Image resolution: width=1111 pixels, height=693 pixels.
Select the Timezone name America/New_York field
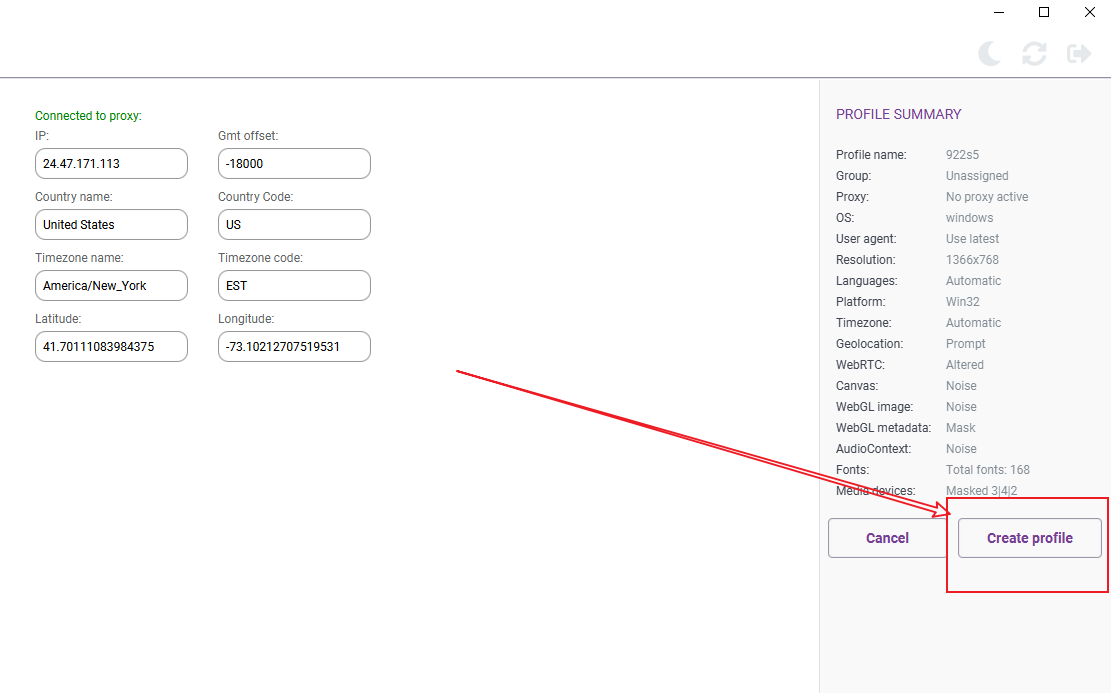pos(111,286)
